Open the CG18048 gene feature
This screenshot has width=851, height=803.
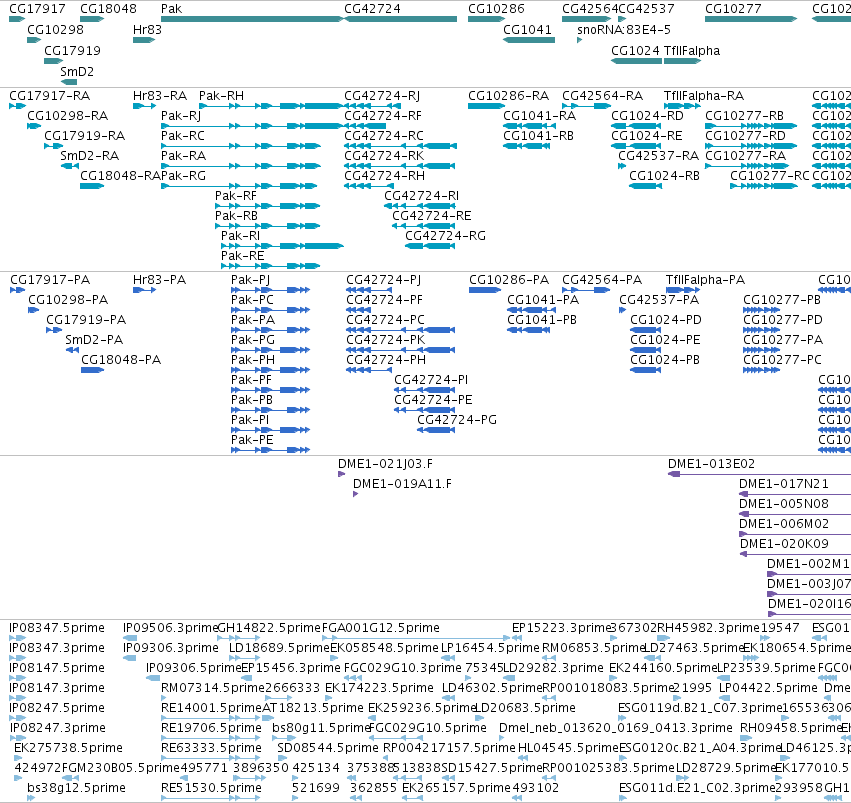click(x=92, y=19)
